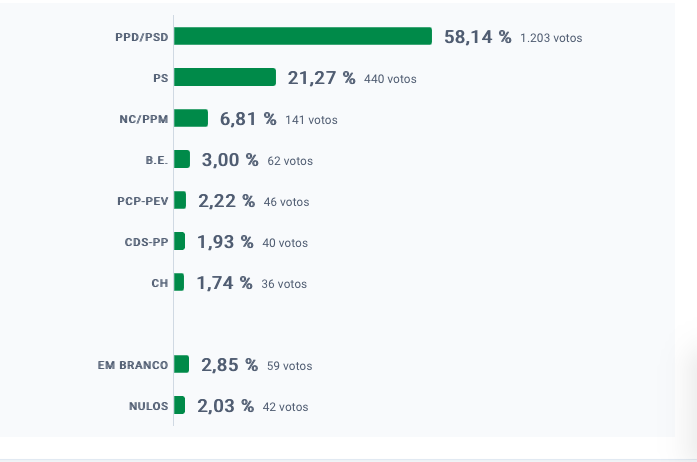Select the PCP-PEV green bar
The image size is (697, 462).
(180, 200)
